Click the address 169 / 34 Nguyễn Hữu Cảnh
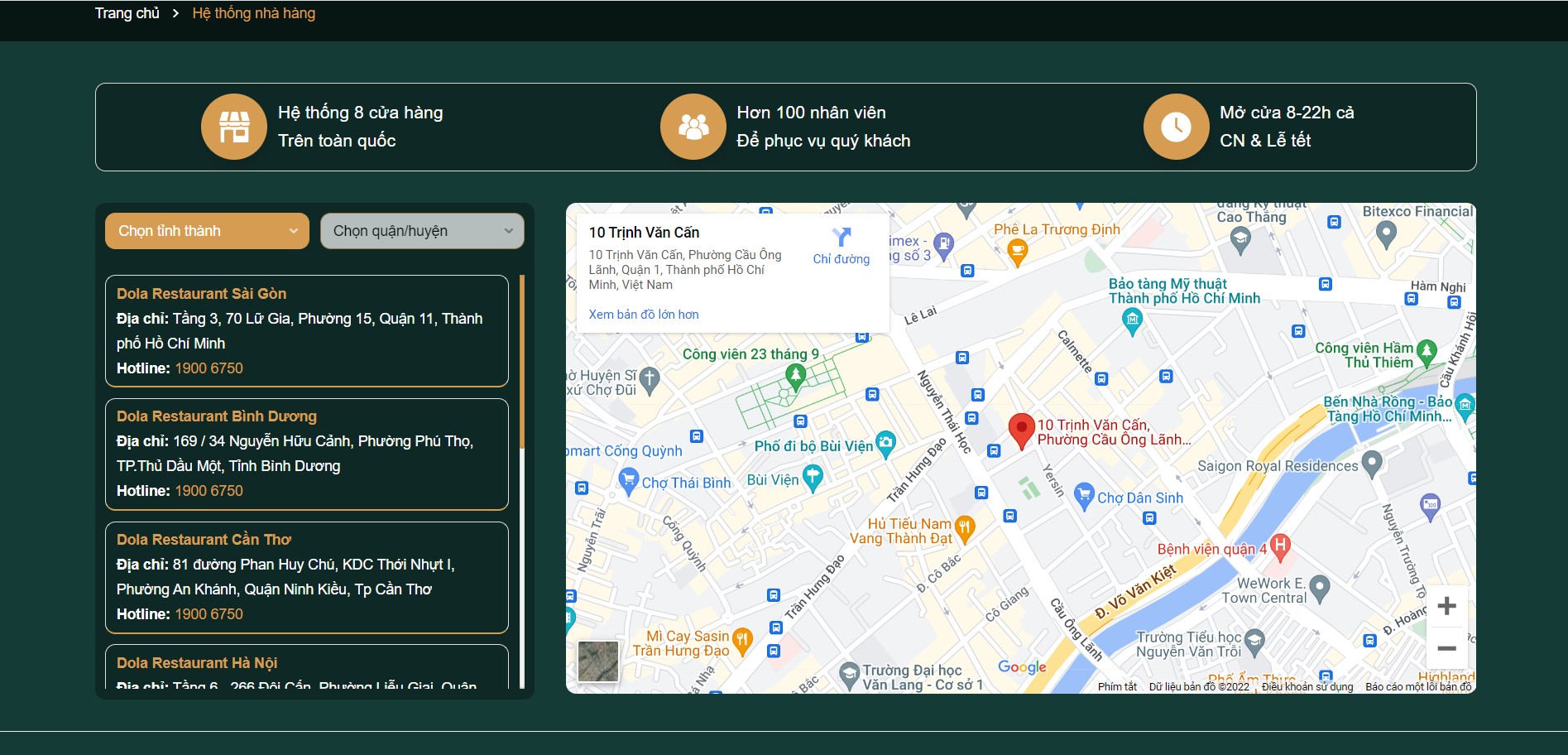This screenshot has width=1568, height=755. [295, 454]
